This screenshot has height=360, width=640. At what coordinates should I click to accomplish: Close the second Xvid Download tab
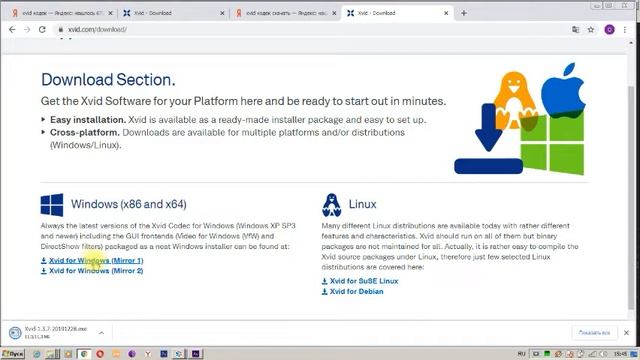click(x=222, y=13)
